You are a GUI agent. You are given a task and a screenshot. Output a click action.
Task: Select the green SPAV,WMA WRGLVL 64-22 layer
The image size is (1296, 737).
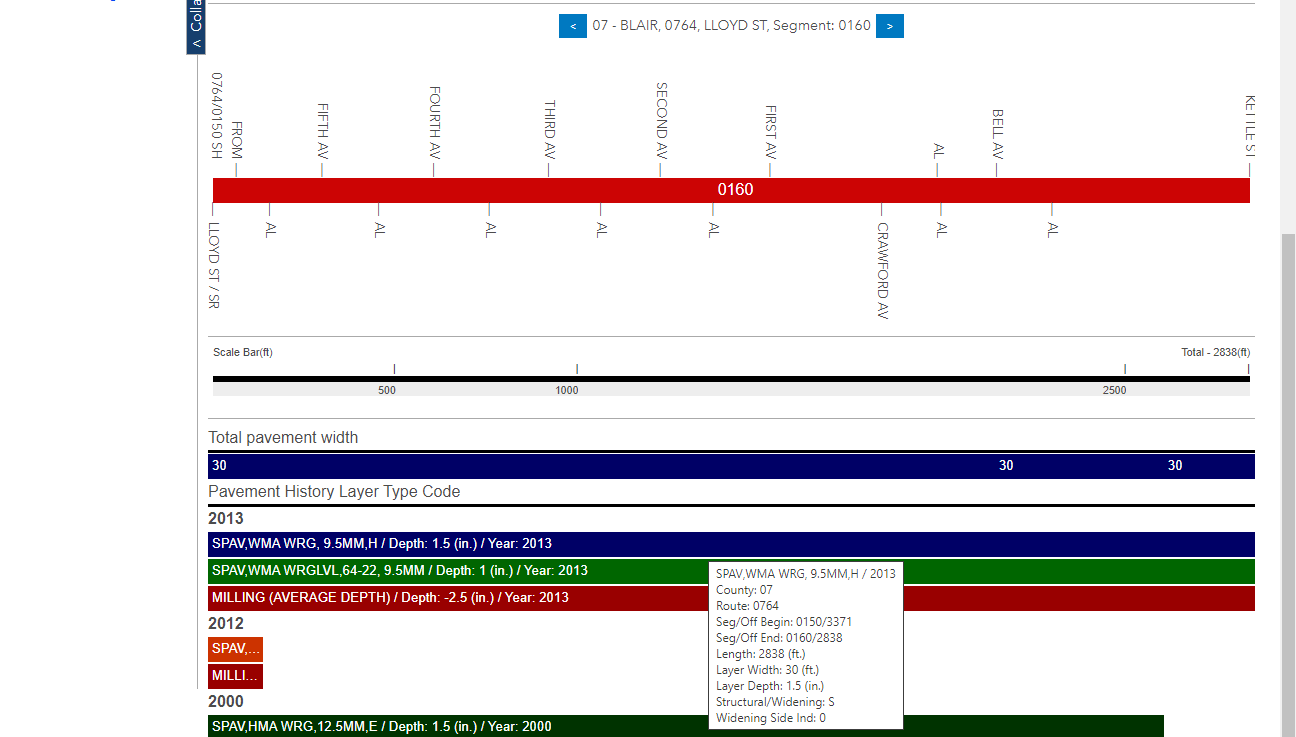pos(450,571)
